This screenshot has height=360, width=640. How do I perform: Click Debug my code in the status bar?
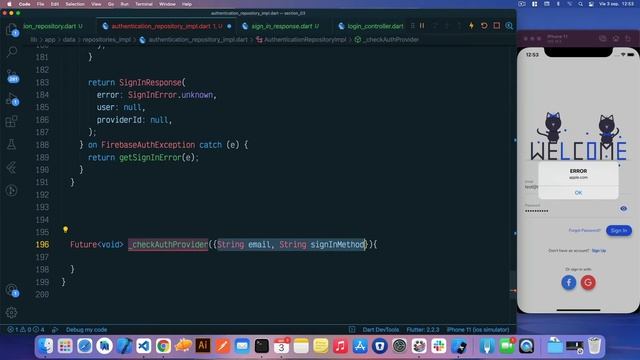pos(86,329)
